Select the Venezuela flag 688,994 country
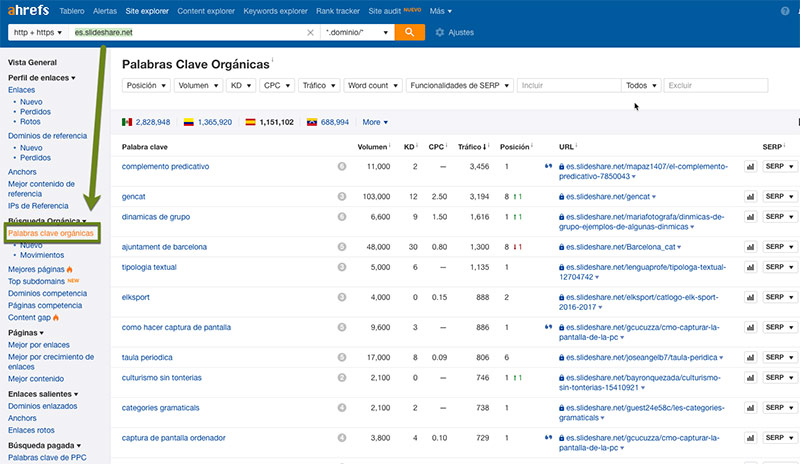 tap(328, 122)
